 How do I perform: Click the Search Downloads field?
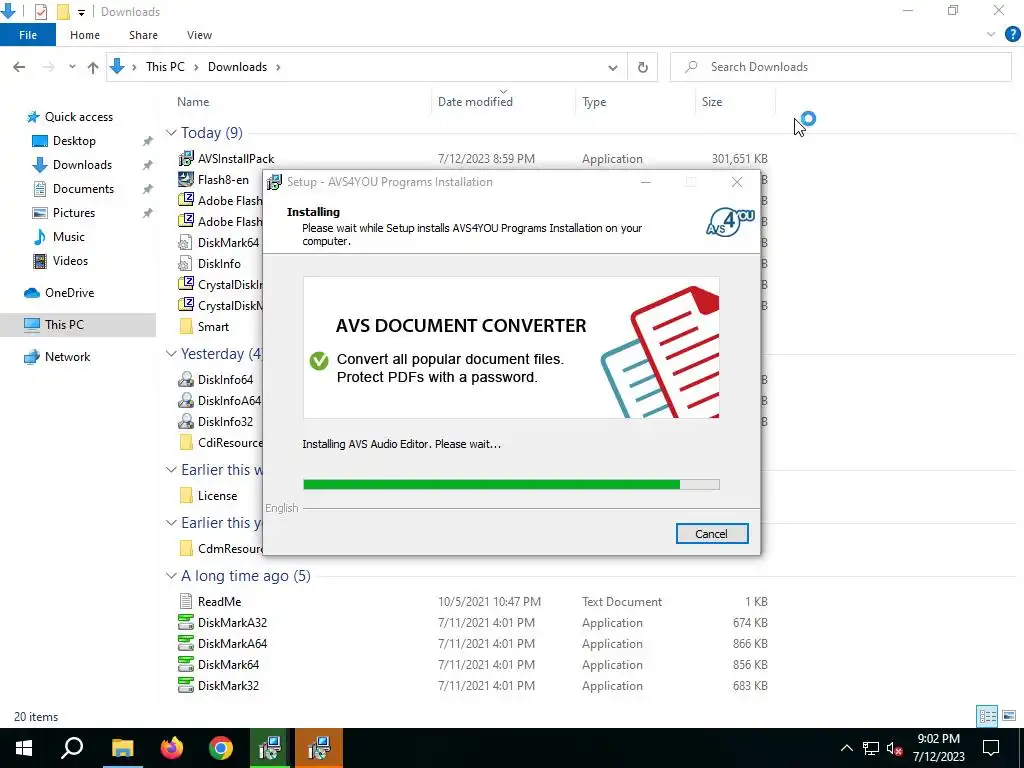[840, 67]
